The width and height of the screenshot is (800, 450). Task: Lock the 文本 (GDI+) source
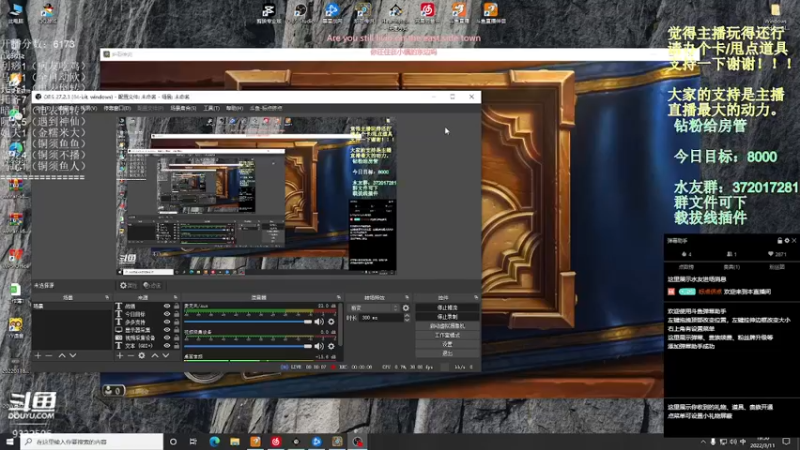(177, 345)
